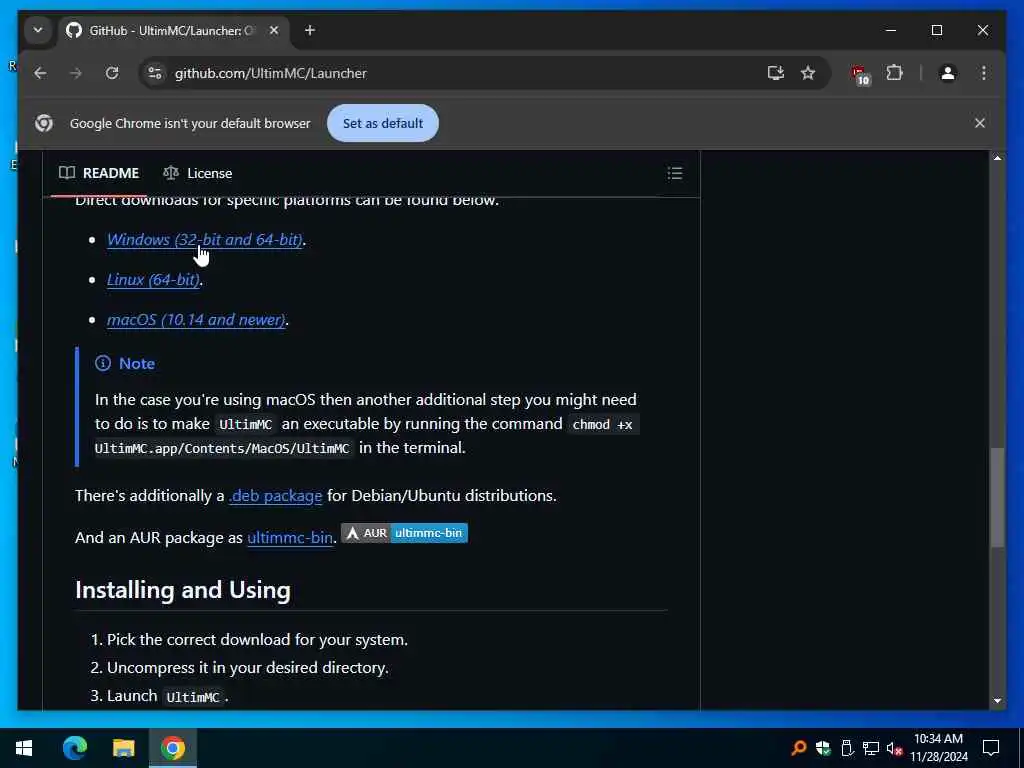Viewport: 1024px width, 768px height.
Task: Click the page scrollbar thumb
Action: 997,496
